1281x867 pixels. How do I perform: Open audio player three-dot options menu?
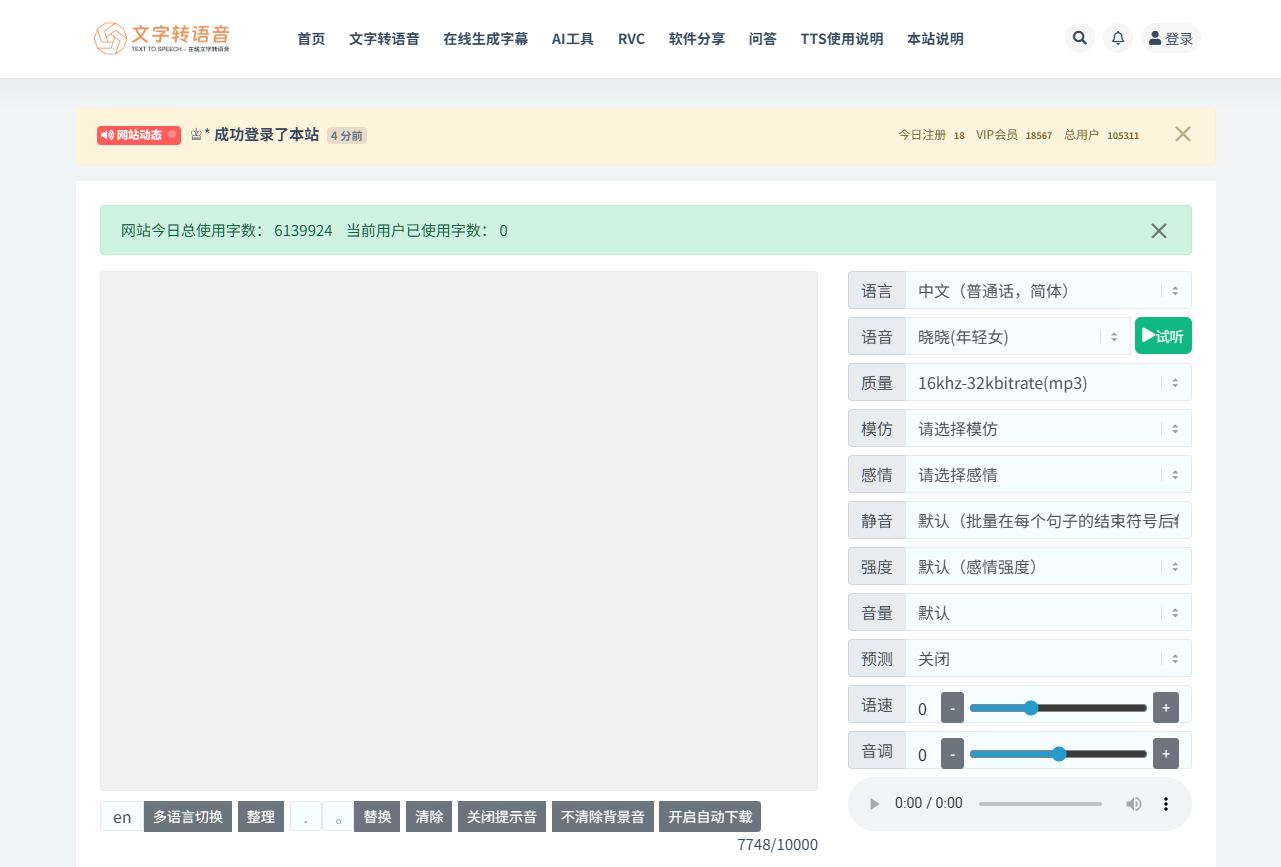tap(1165, 804)
